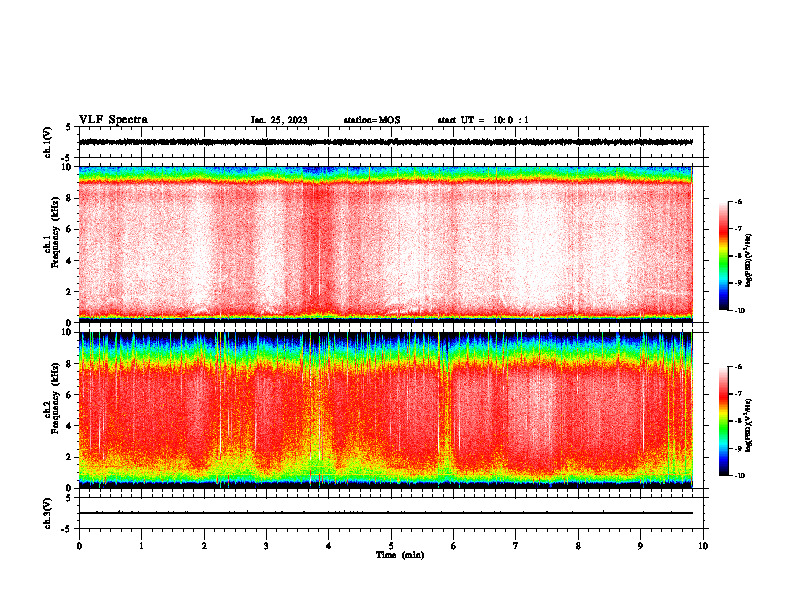Click the "8" tick on Time axis
The width and height of the screenshot is (792, 612).
578,546
